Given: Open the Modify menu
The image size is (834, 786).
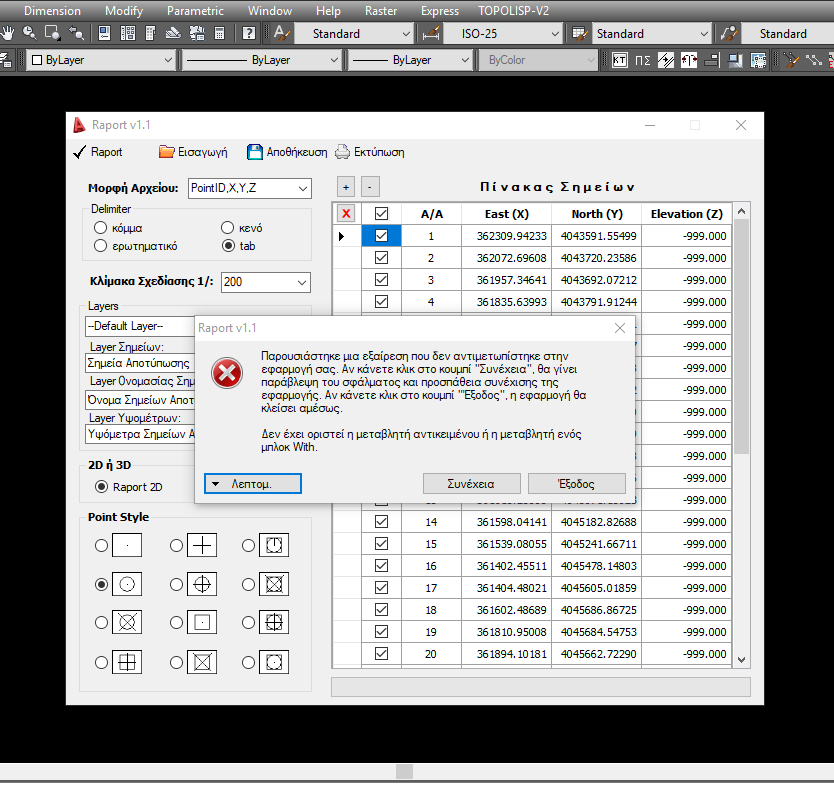Looking at the screenshot, I should click(x=123, y=11).
